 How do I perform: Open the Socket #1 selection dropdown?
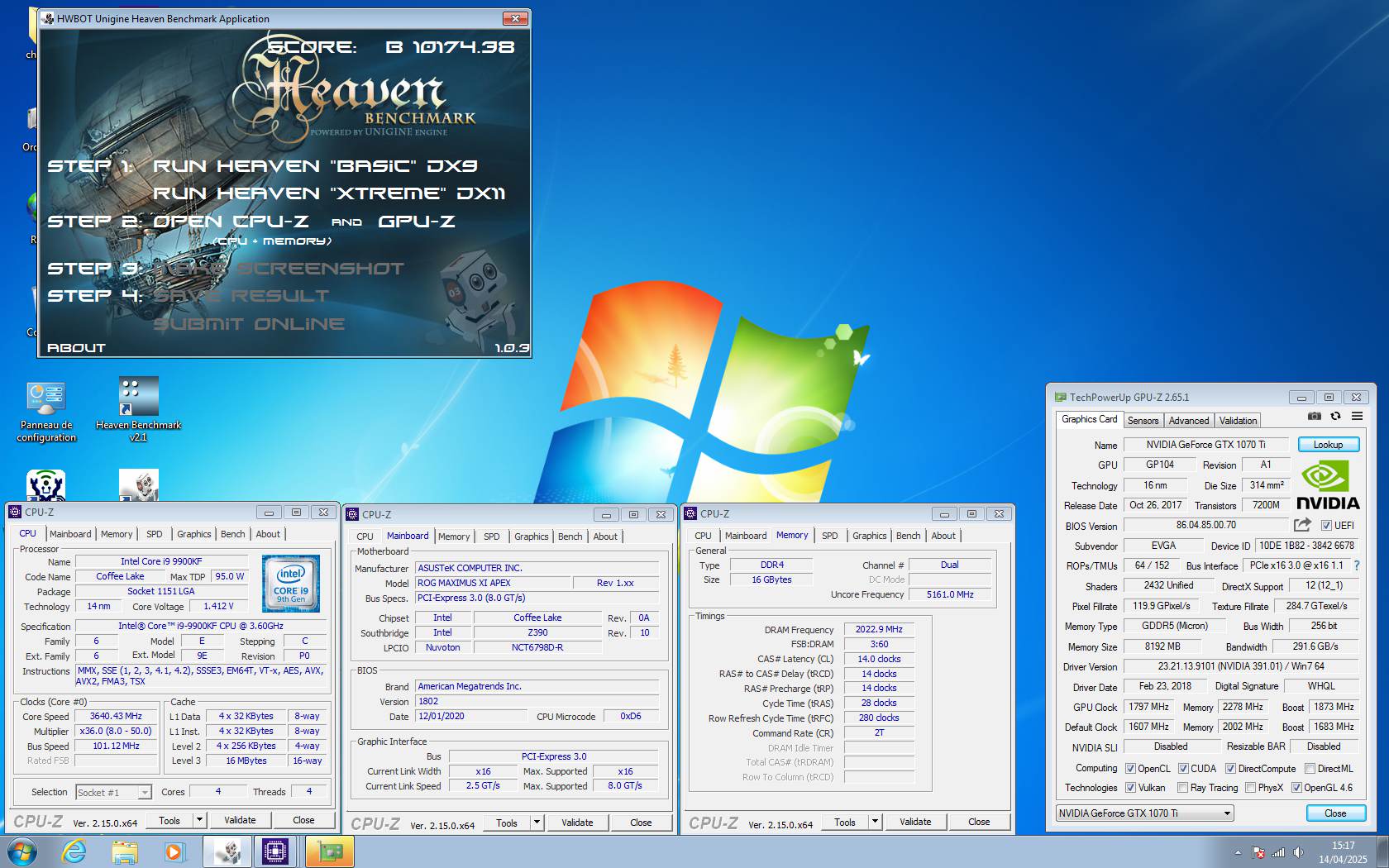pyautogui.click(x=113, y=792)
